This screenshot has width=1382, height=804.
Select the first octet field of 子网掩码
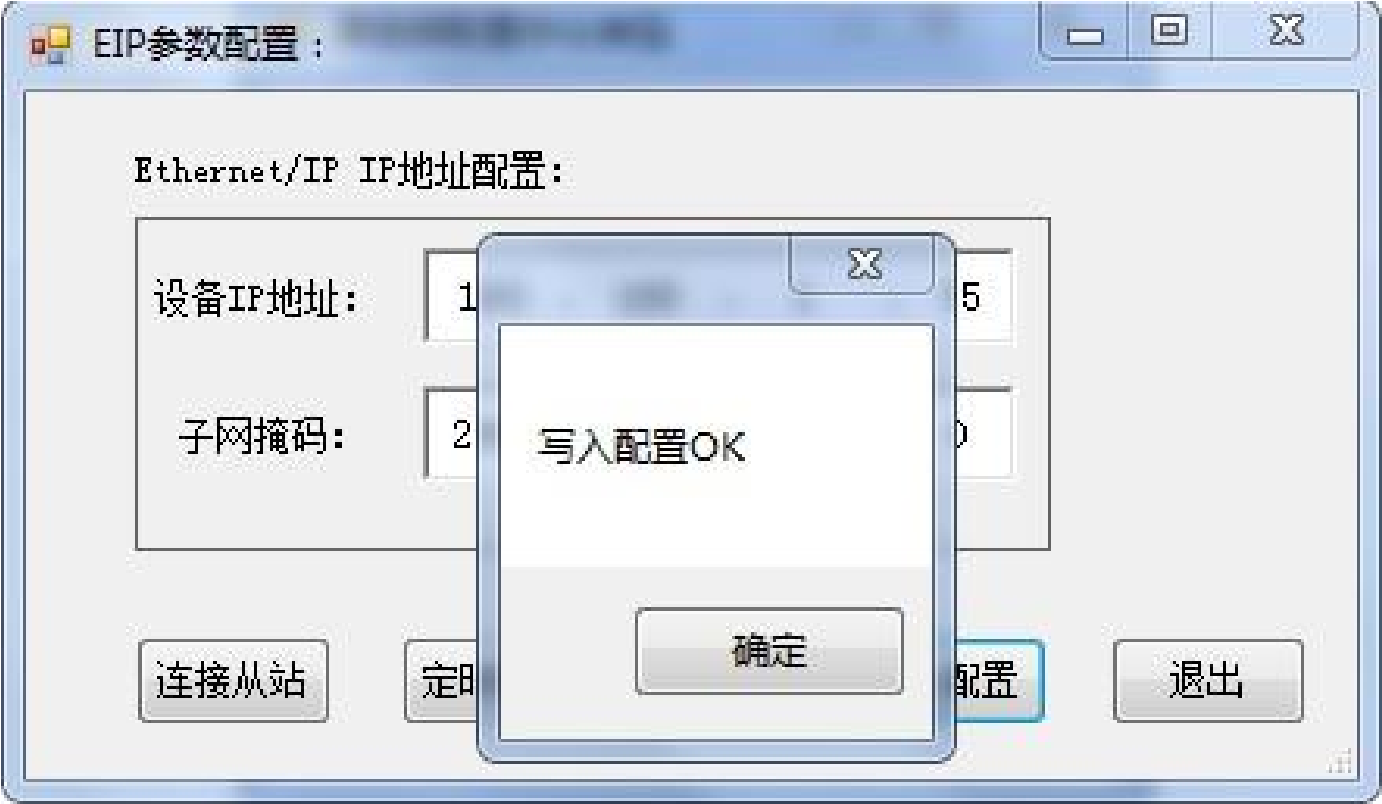tap(452, 435)
